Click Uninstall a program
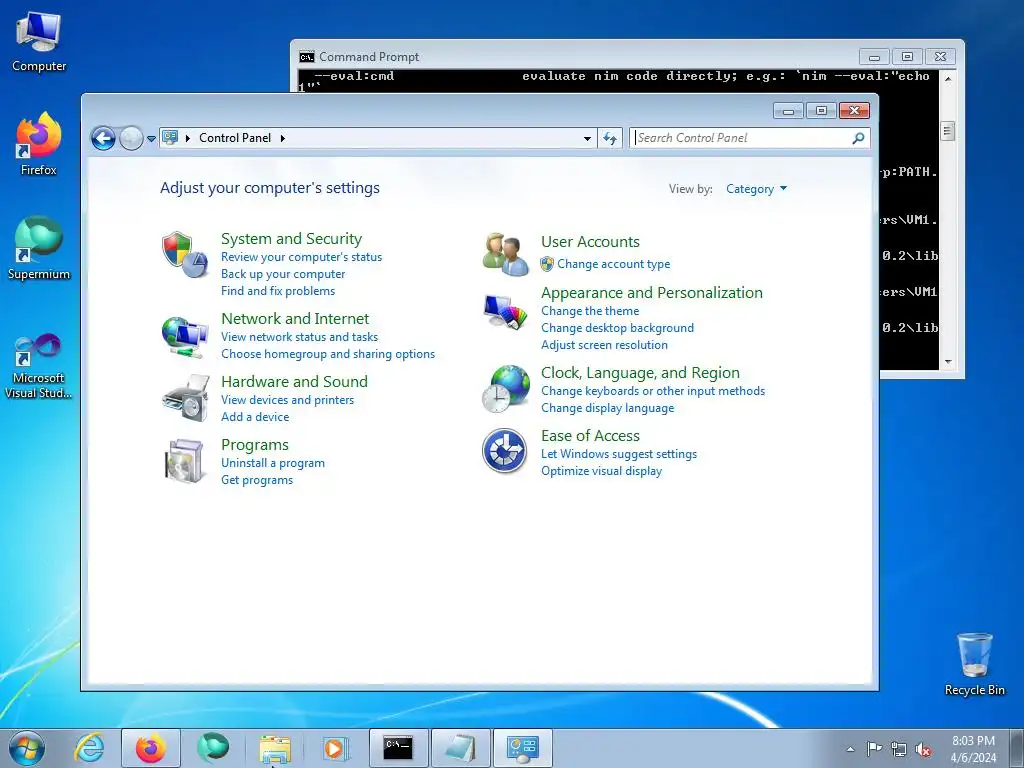 (273, 463)
